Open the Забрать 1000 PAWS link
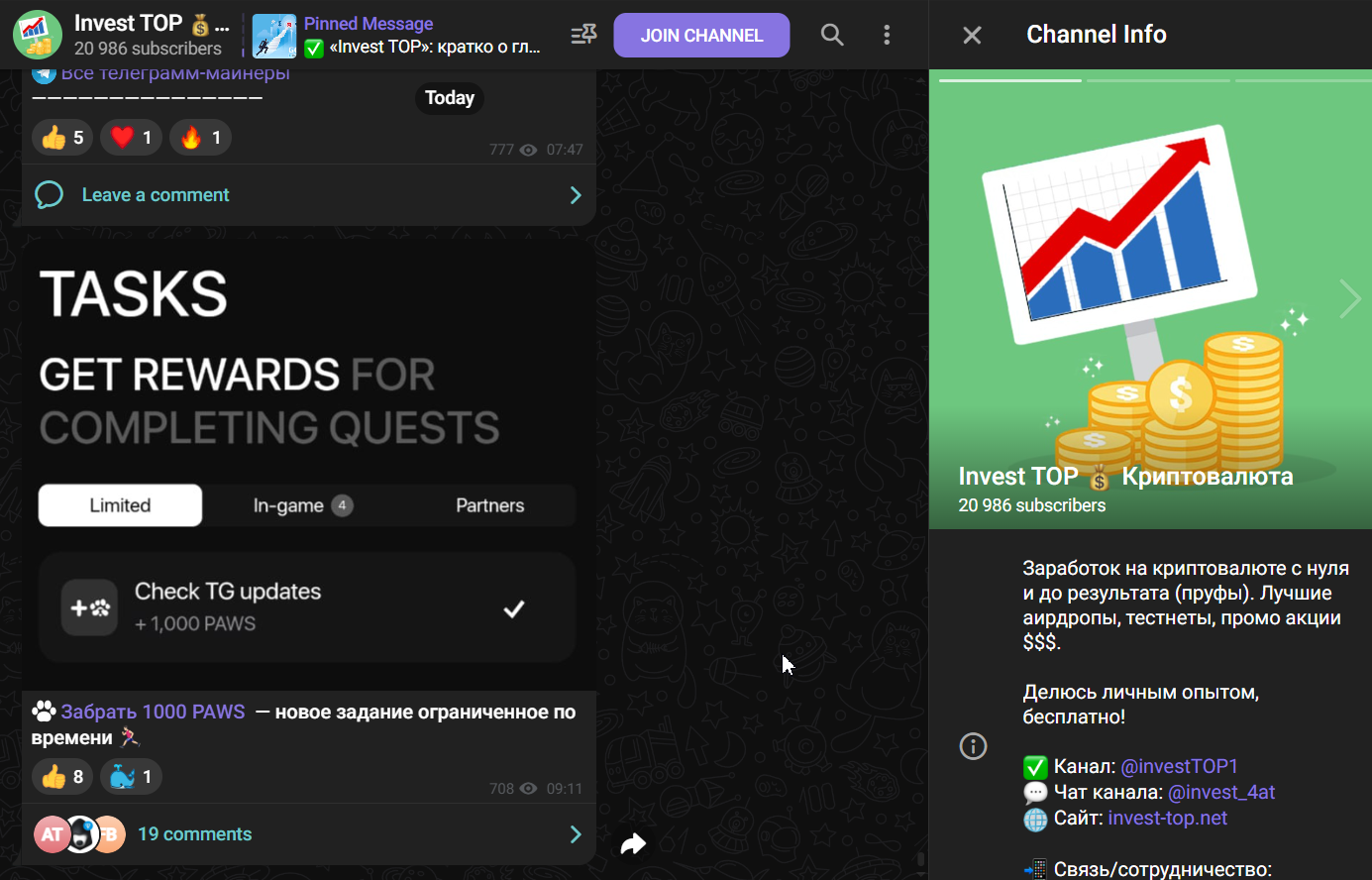This screenshot has width=1372, height=880. (x=153, y=712)
